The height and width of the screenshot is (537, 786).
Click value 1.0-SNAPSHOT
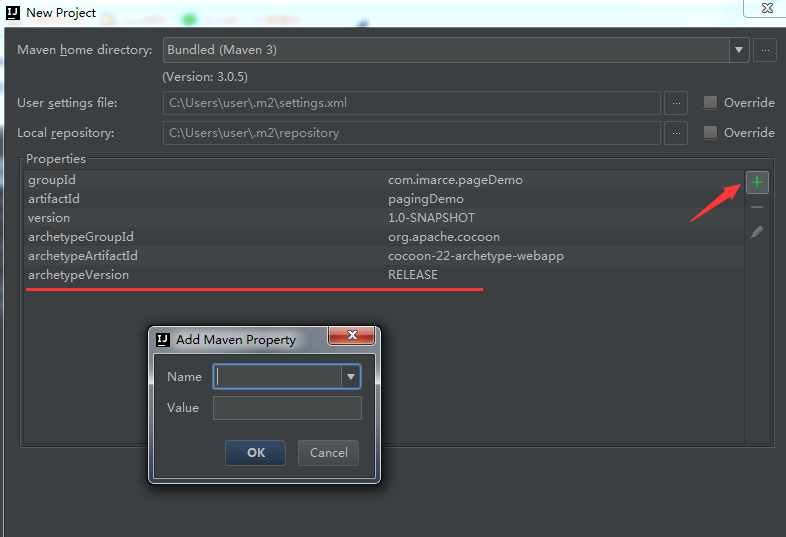[x=431, y=218]
